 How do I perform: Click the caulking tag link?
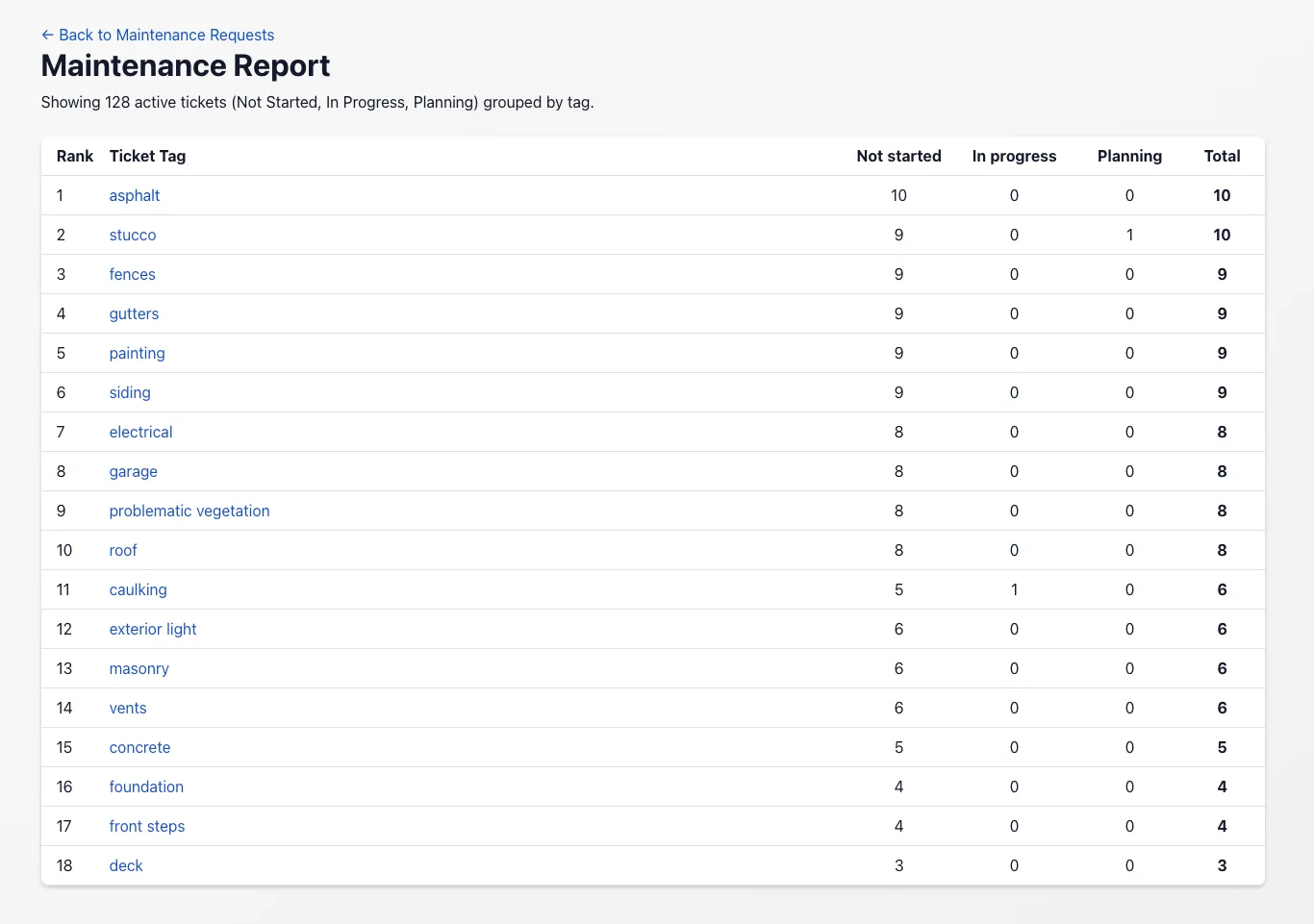click(139, 589)
